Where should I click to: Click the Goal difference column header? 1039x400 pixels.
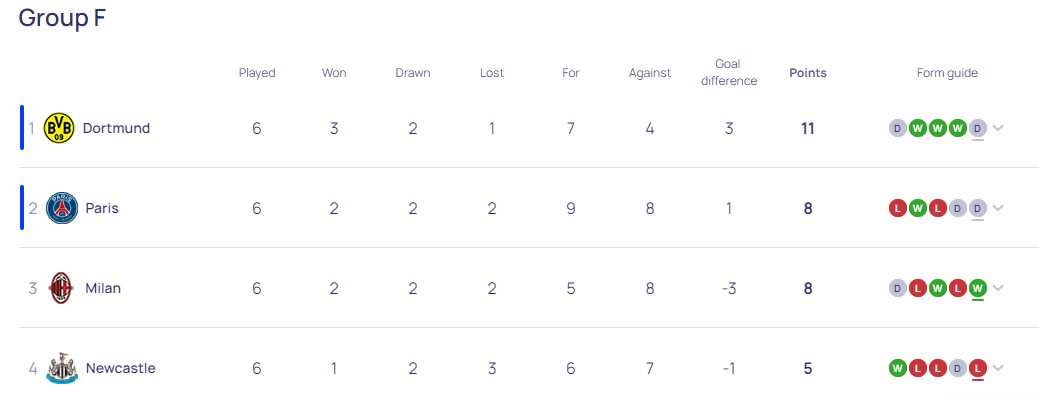pos(729,73)
